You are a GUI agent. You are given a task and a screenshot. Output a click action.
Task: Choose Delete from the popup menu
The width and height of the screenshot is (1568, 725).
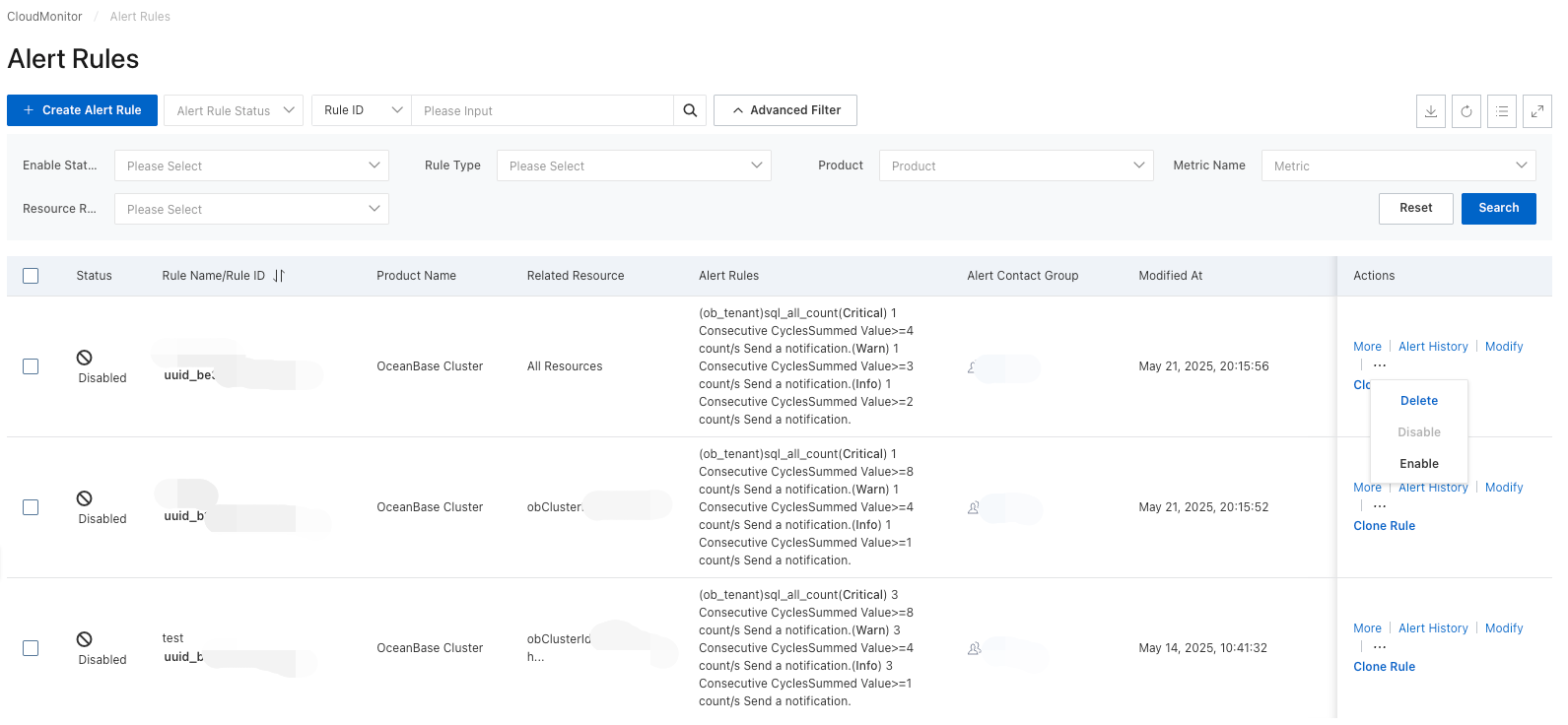pos(1419,401)
